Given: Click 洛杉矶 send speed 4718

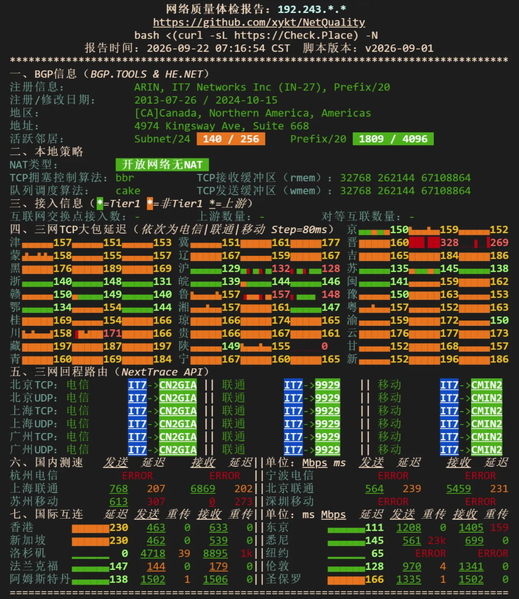Looking at the screenshot, I should [153, 554].
